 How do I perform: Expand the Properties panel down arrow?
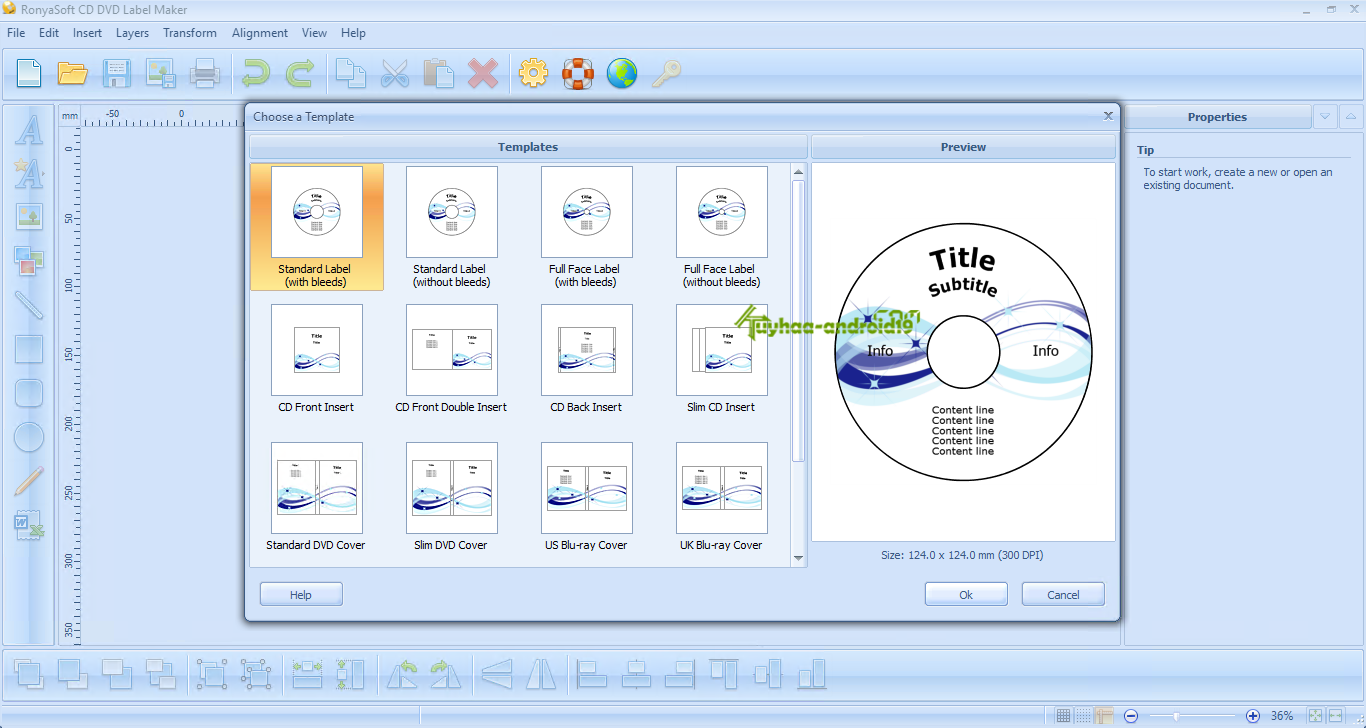pos(1325,117)
